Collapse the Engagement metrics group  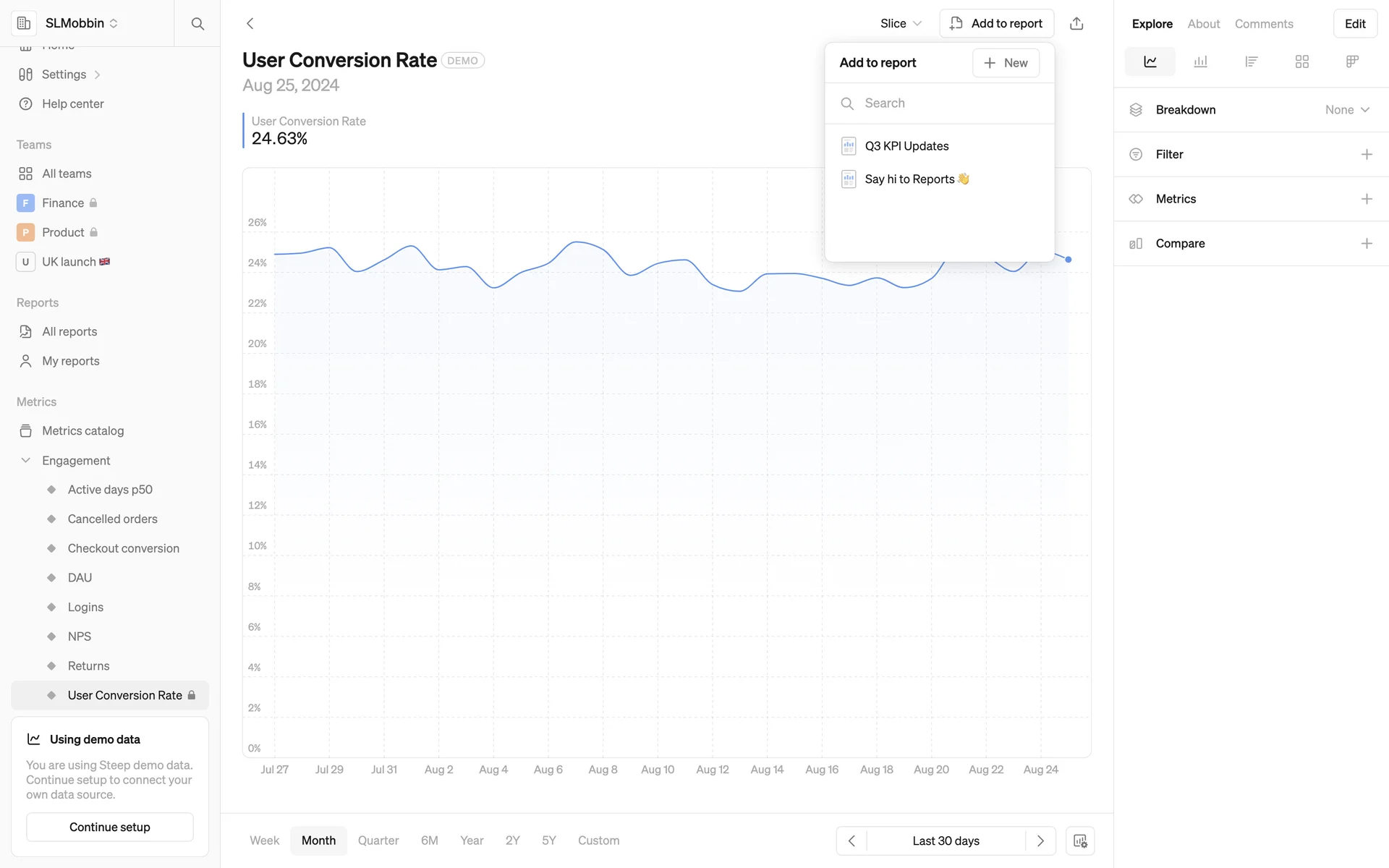26,460
